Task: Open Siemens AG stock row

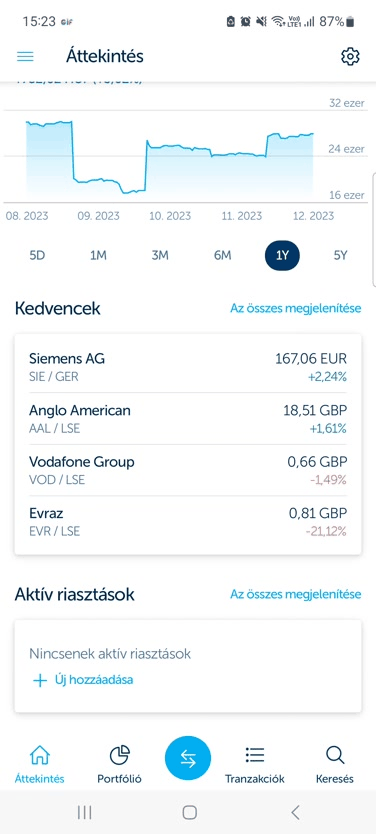Action: pyautogui.click(x=188, y=367)
